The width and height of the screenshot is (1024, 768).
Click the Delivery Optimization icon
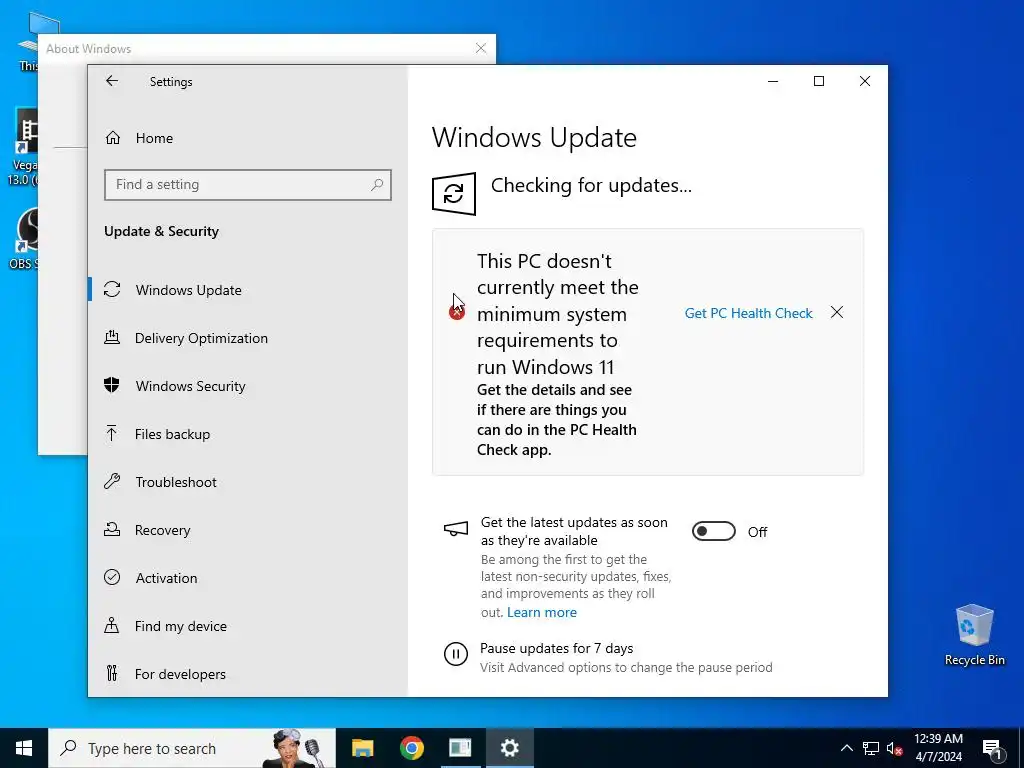pyautogui.click(x=112, y=338)
